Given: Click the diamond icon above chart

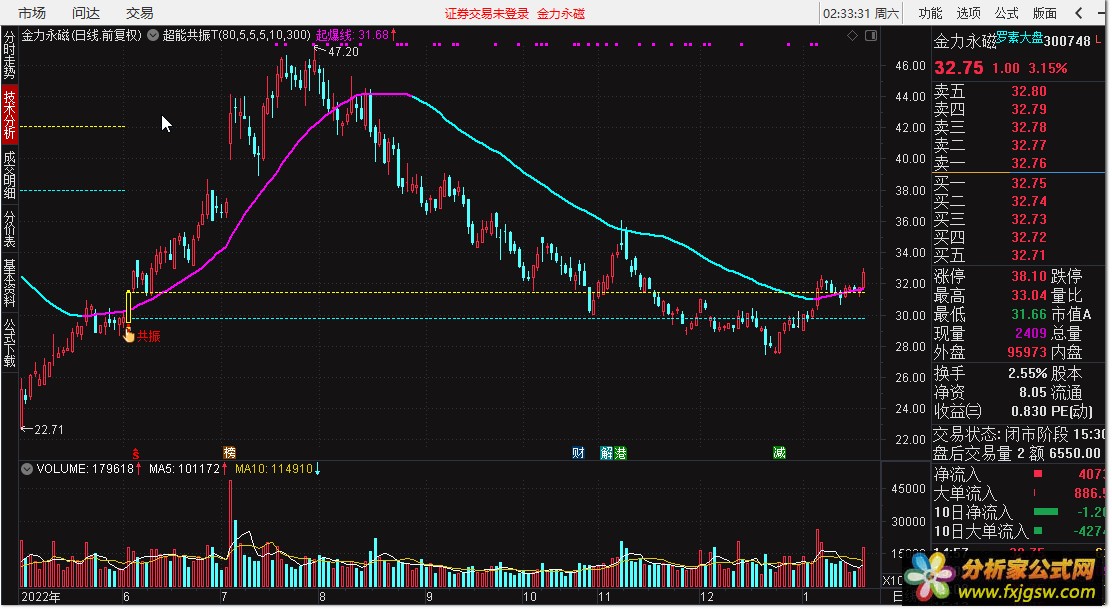Looking at the screenshot, I should (x=852, y=35).
